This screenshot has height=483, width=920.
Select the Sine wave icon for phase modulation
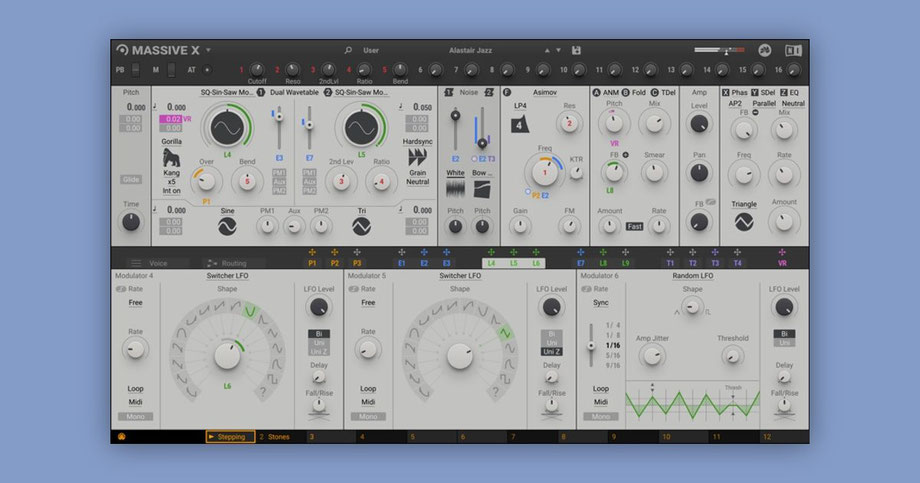[x=227, y=226]
